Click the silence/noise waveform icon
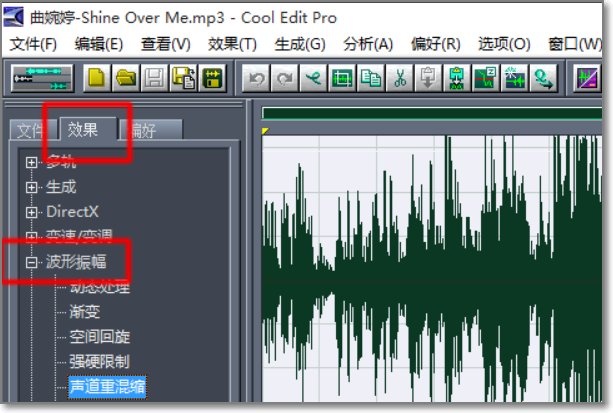 [514, 78]
